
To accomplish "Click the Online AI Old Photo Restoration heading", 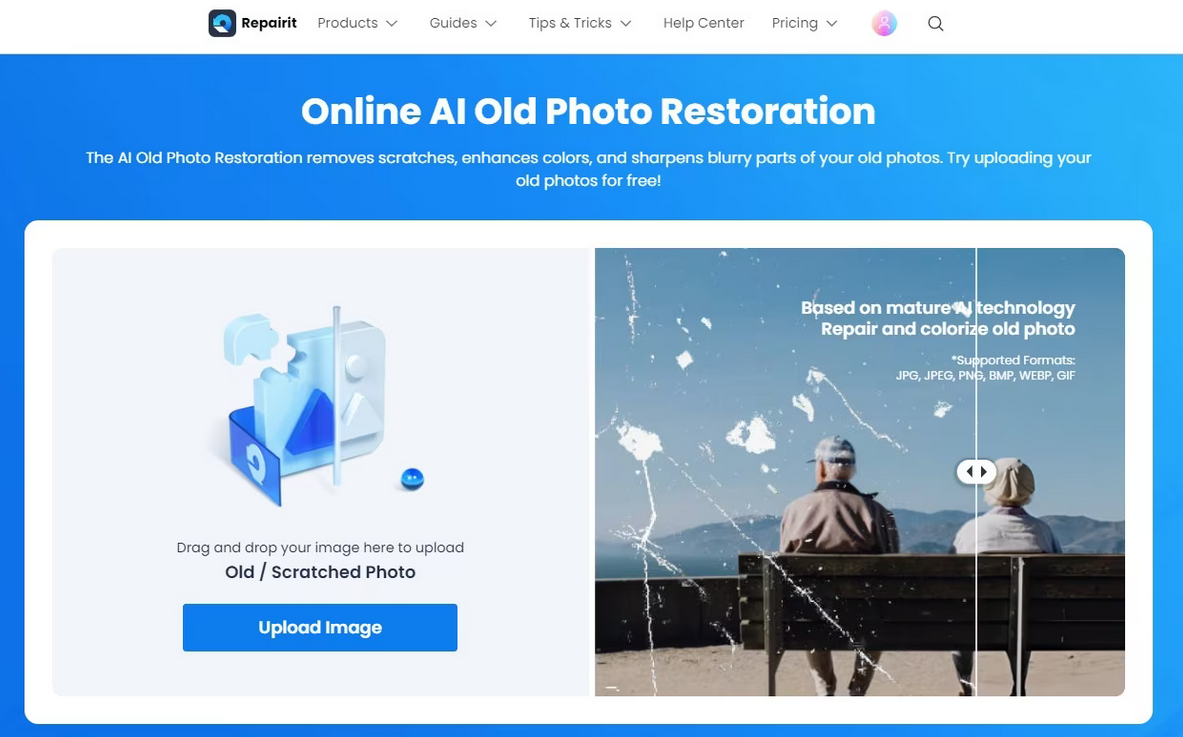I will (x=588, y=111).
